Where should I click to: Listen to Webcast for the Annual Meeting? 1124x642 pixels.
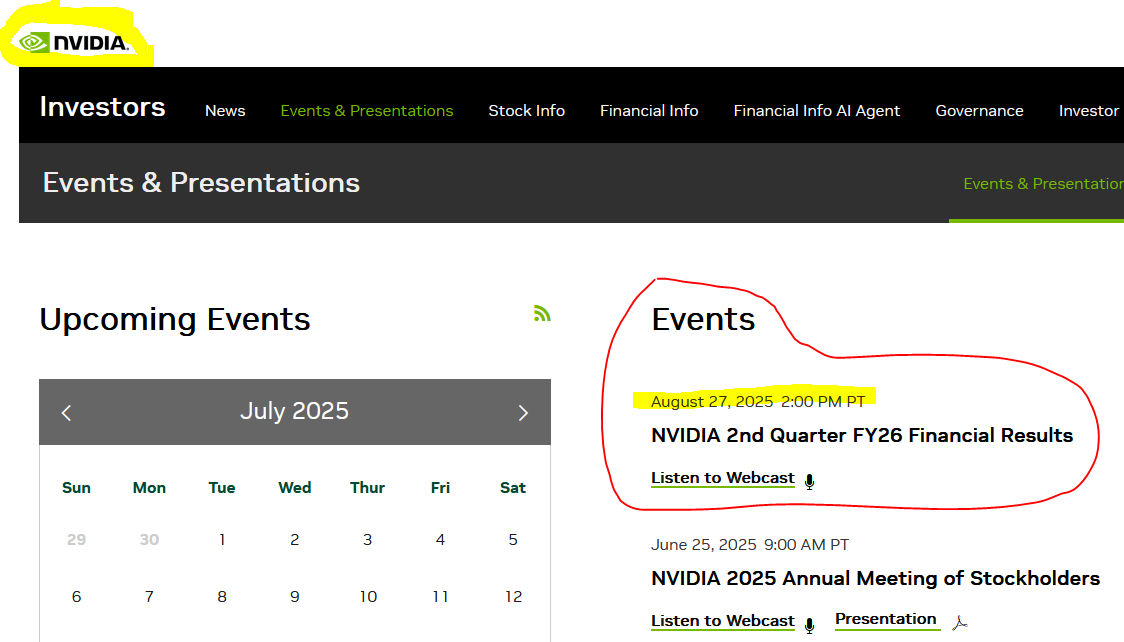[x=722, y=620]
